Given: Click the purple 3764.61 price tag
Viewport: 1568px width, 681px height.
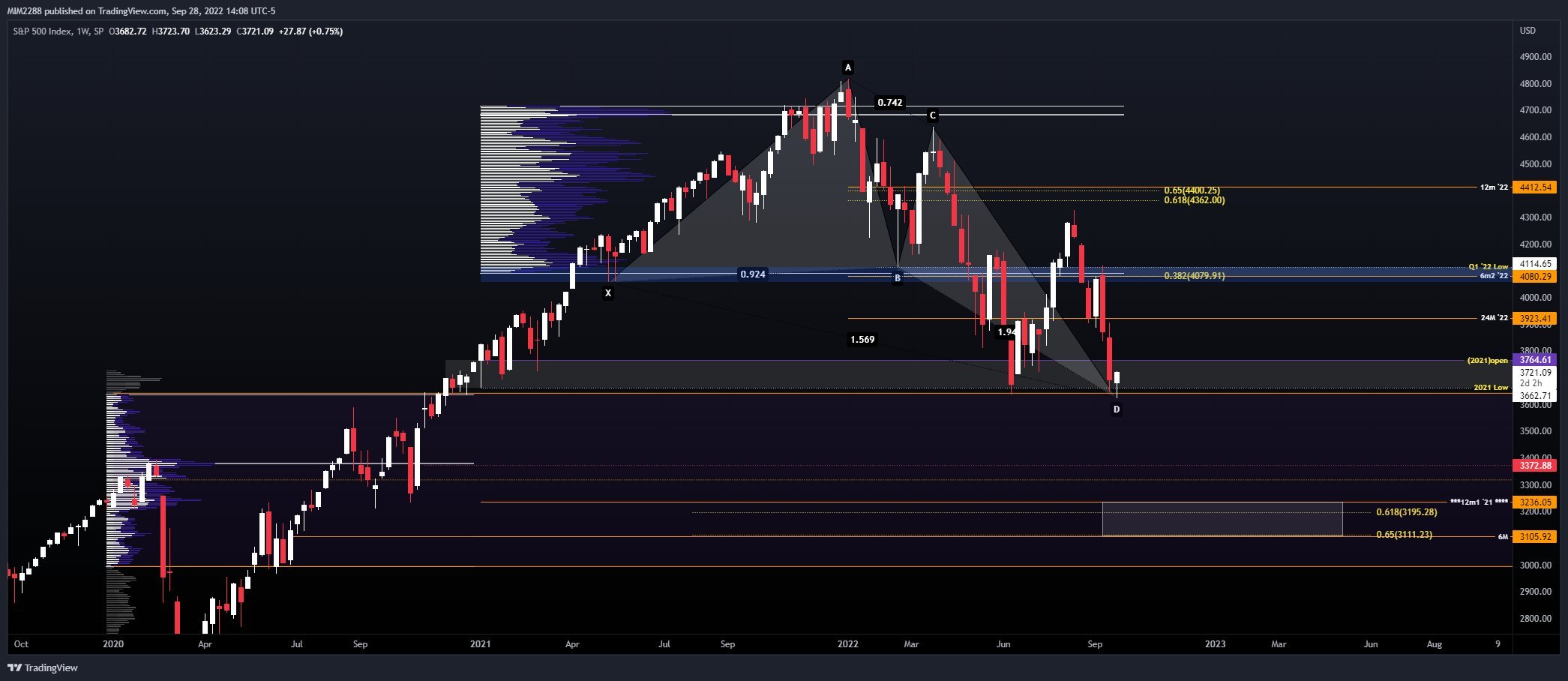Looking at the screenshot, I should click(x=1535, y=360).
